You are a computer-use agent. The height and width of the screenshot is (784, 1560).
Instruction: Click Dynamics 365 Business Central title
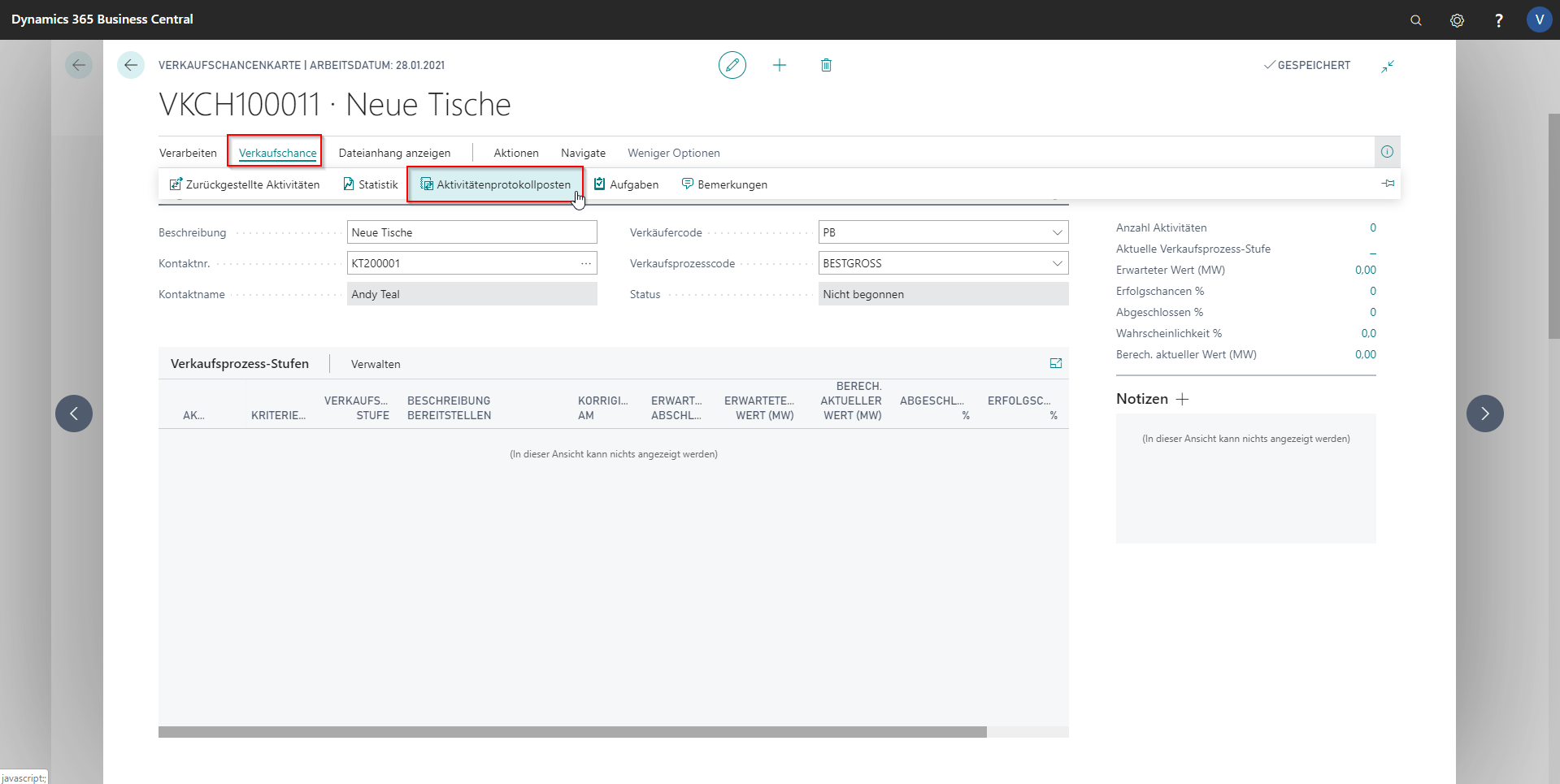coord(102,19)
